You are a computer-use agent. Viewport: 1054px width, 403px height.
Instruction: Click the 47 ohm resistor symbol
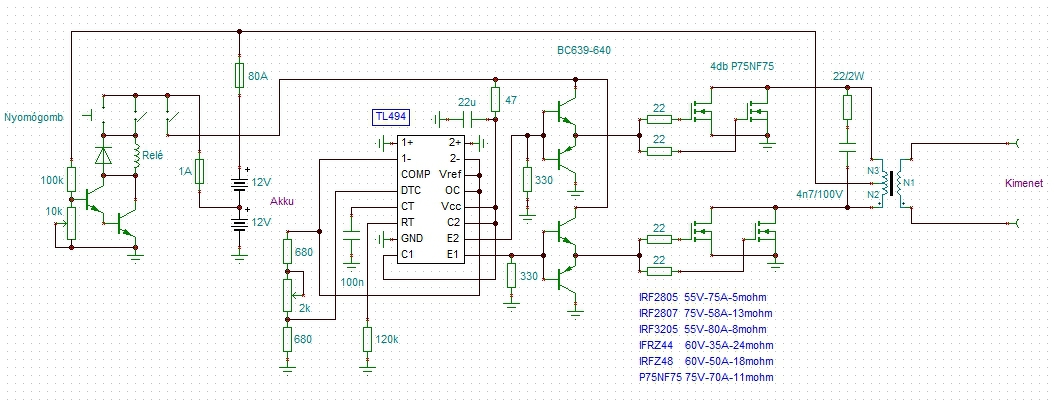pyautogui.click(x=495, y=99)
